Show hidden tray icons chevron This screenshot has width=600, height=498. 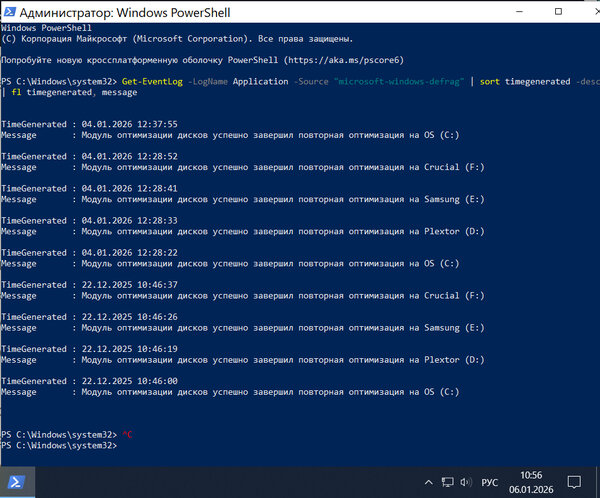(429, 482)
